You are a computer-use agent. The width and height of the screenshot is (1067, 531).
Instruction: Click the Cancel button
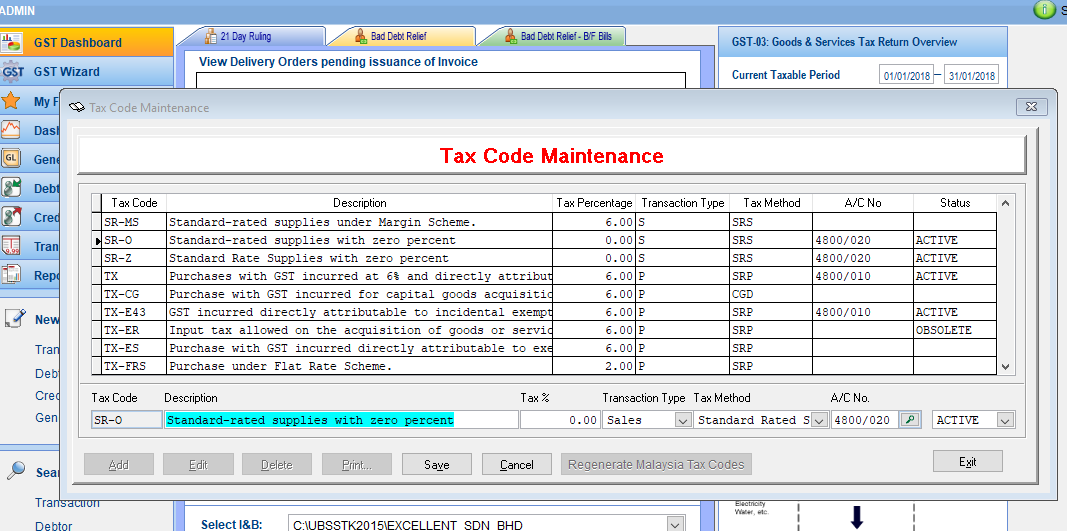[516, 464]
